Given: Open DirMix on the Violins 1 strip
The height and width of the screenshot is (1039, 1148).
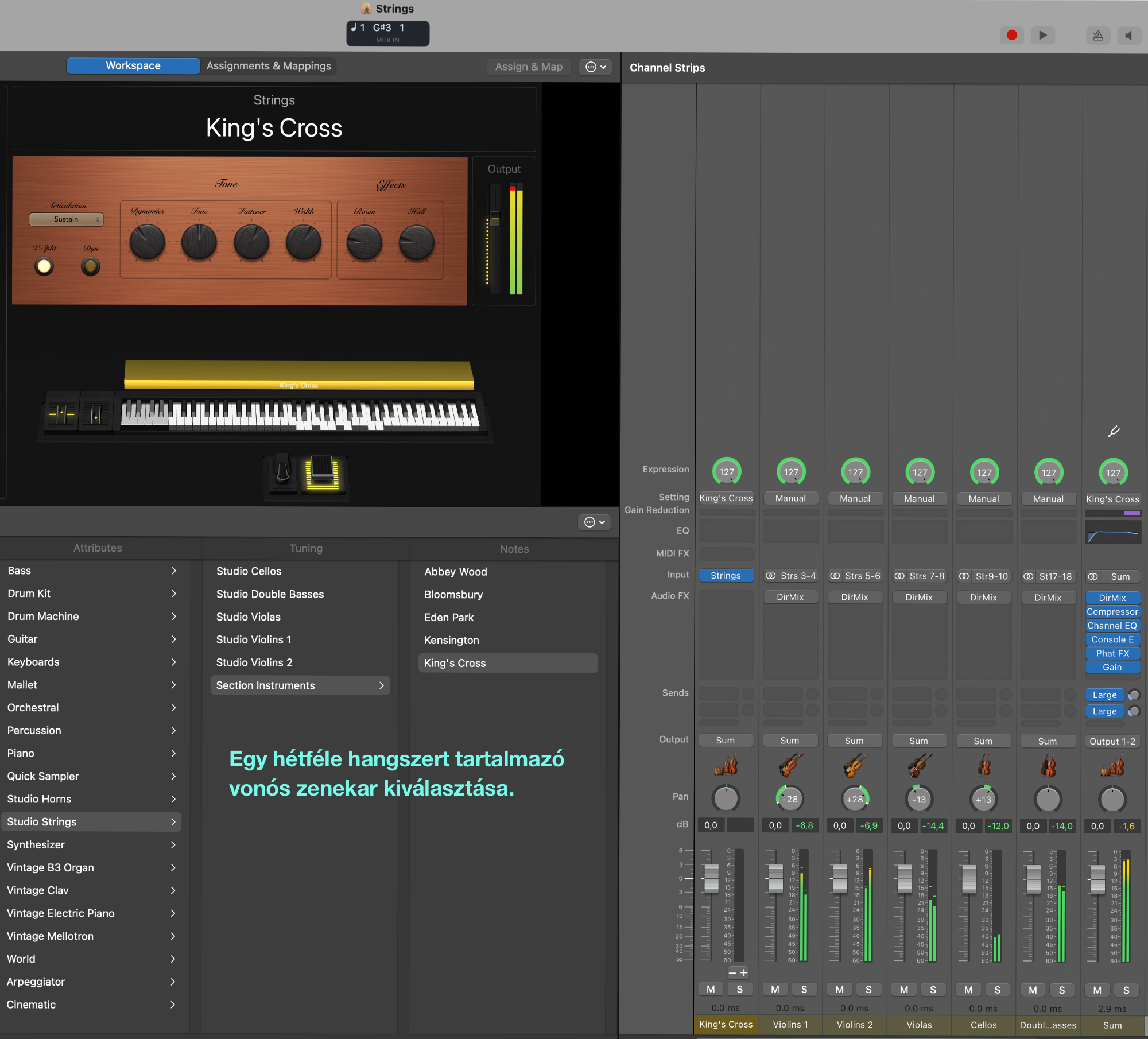Looking at the screenshot, I should (x=790, y=597).
